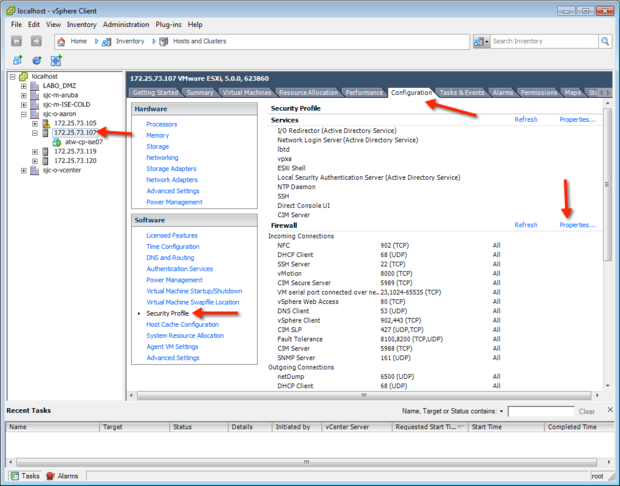
Task: Click the sjc-o-vcenter datacenter icon
Action: coord(35,170)
